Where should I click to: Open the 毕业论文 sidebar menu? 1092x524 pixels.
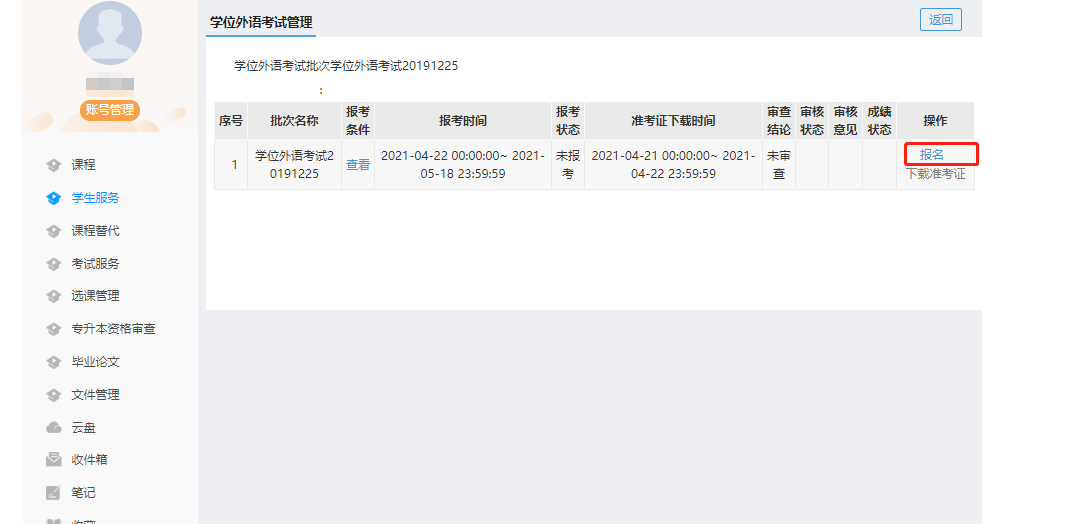[95, 362]
